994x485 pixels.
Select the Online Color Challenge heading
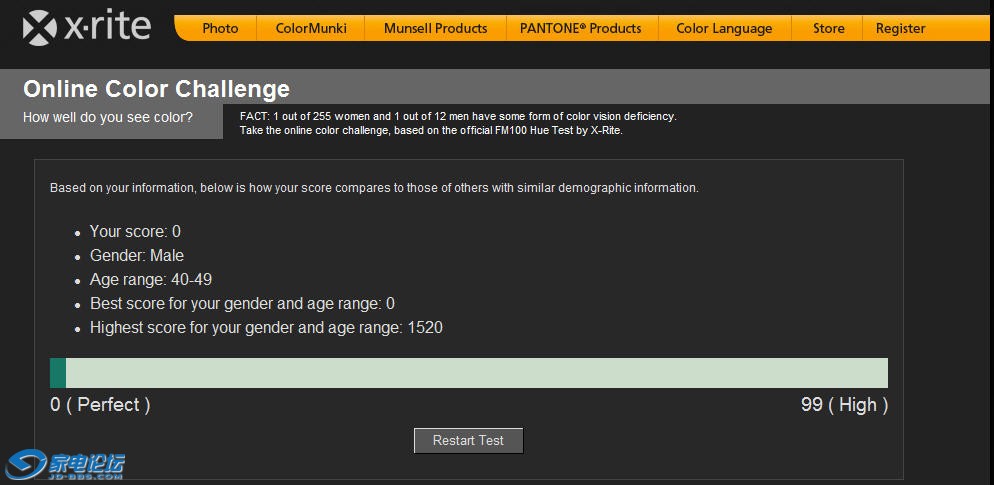157,89
